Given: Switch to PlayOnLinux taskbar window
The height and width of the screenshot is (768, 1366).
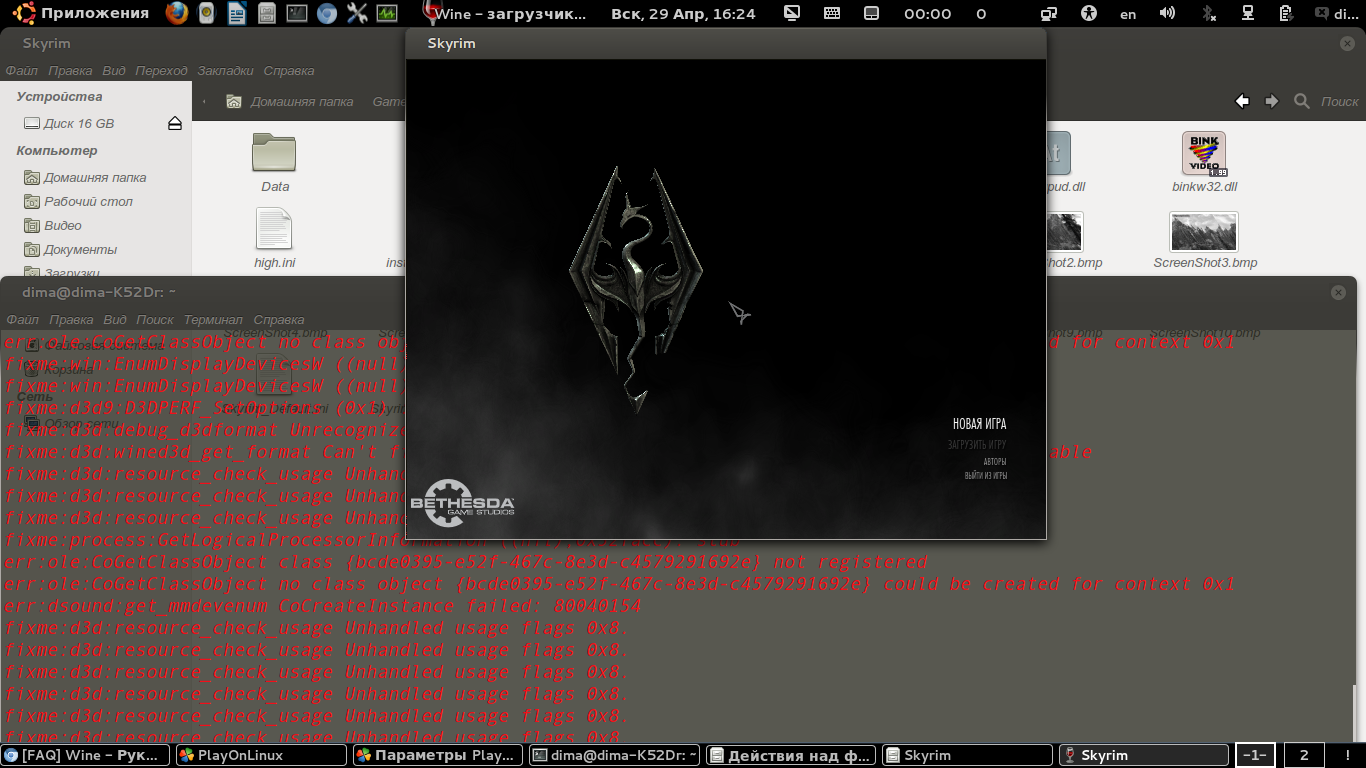Looking at the screenshot, I should pyautogui.click(x=262, y=756).
